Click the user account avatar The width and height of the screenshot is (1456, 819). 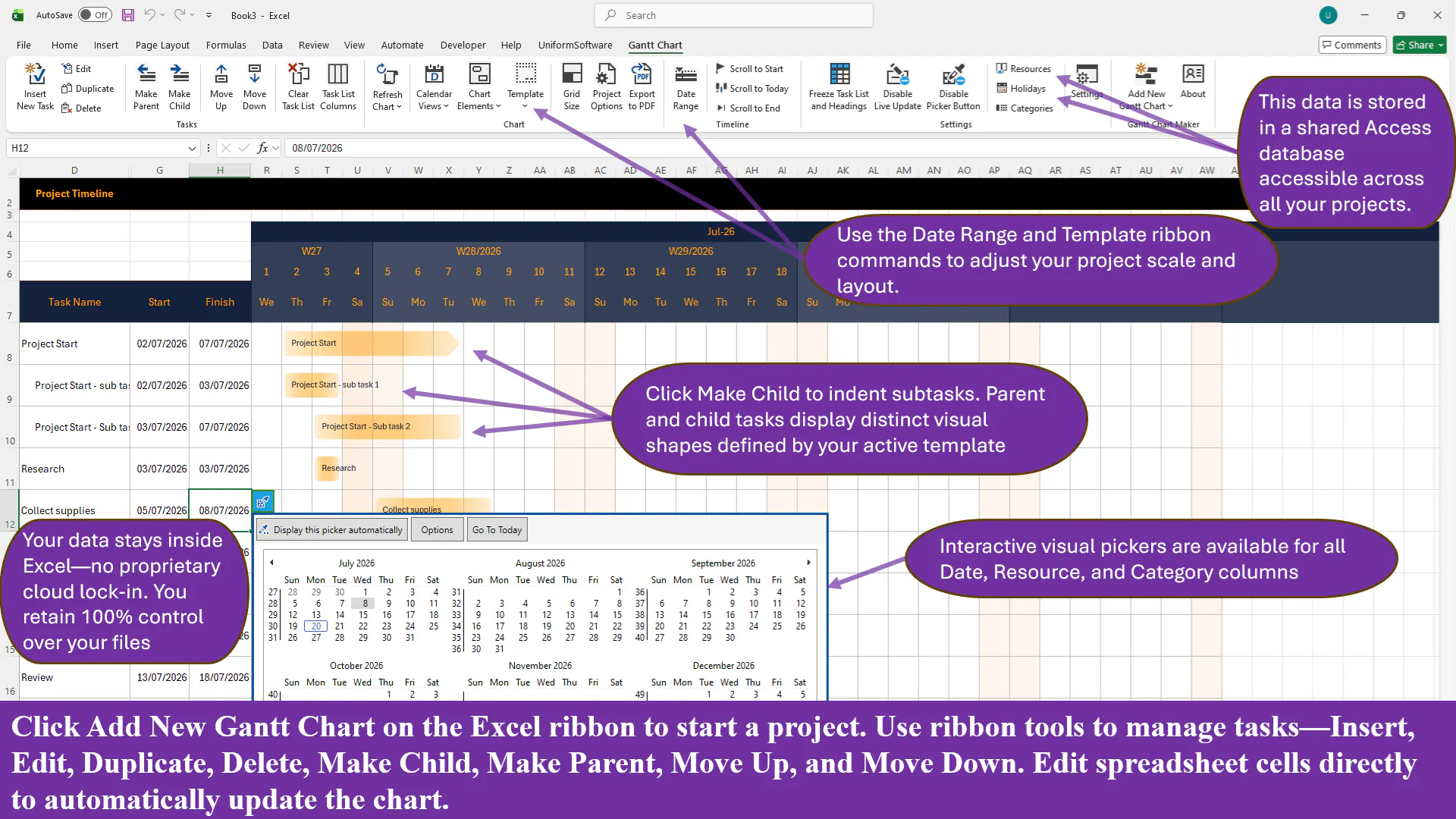pyautogui.click(x=1328, y=15)
